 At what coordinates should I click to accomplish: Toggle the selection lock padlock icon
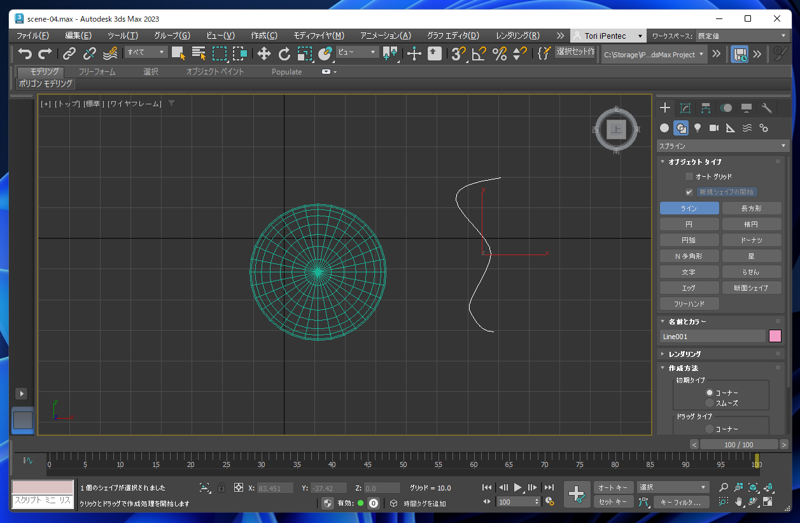221,488
